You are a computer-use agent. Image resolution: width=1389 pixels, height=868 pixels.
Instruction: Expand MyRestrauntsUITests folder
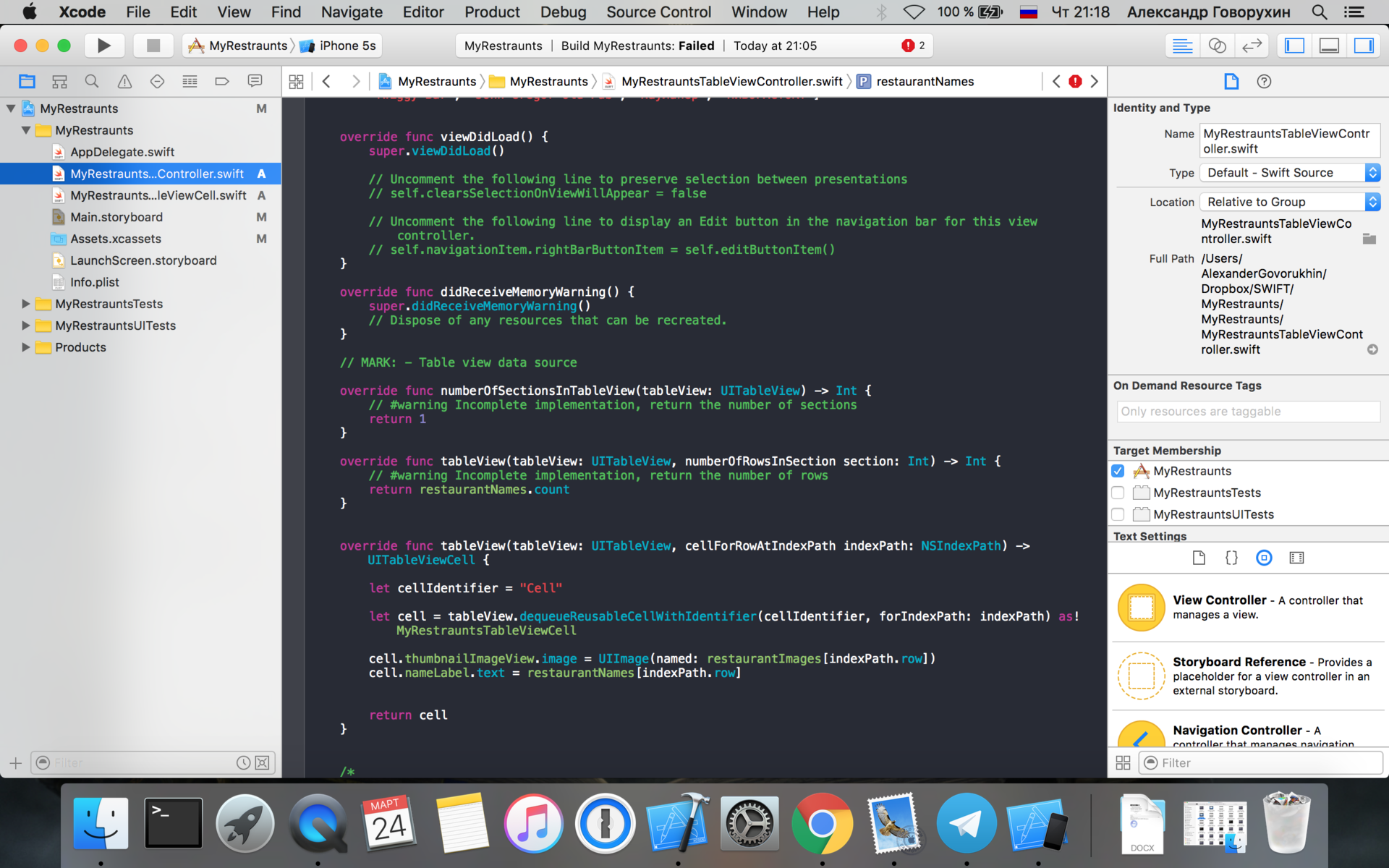26,325
